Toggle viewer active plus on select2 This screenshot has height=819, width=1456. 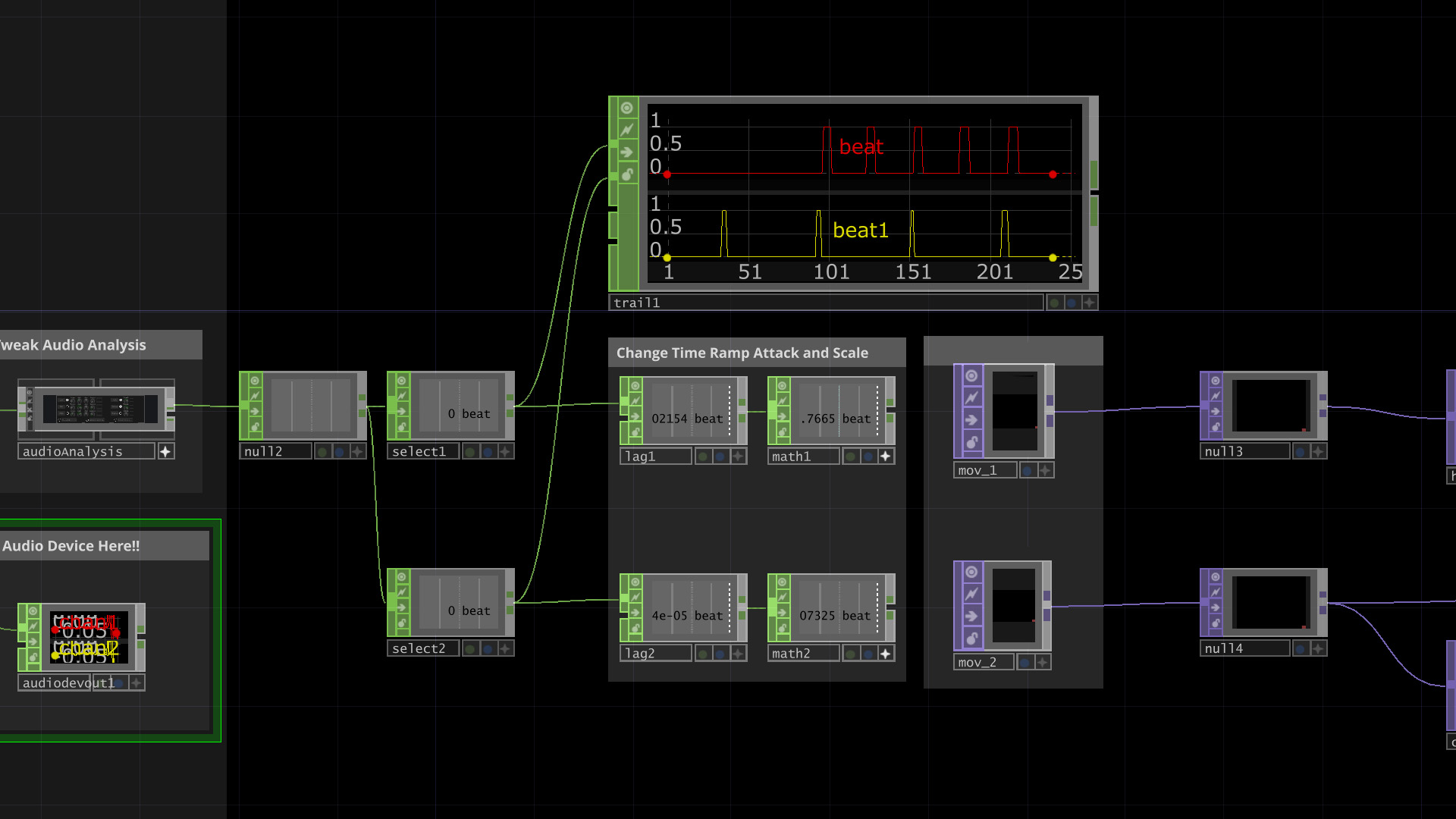click(x=505, y=648)
